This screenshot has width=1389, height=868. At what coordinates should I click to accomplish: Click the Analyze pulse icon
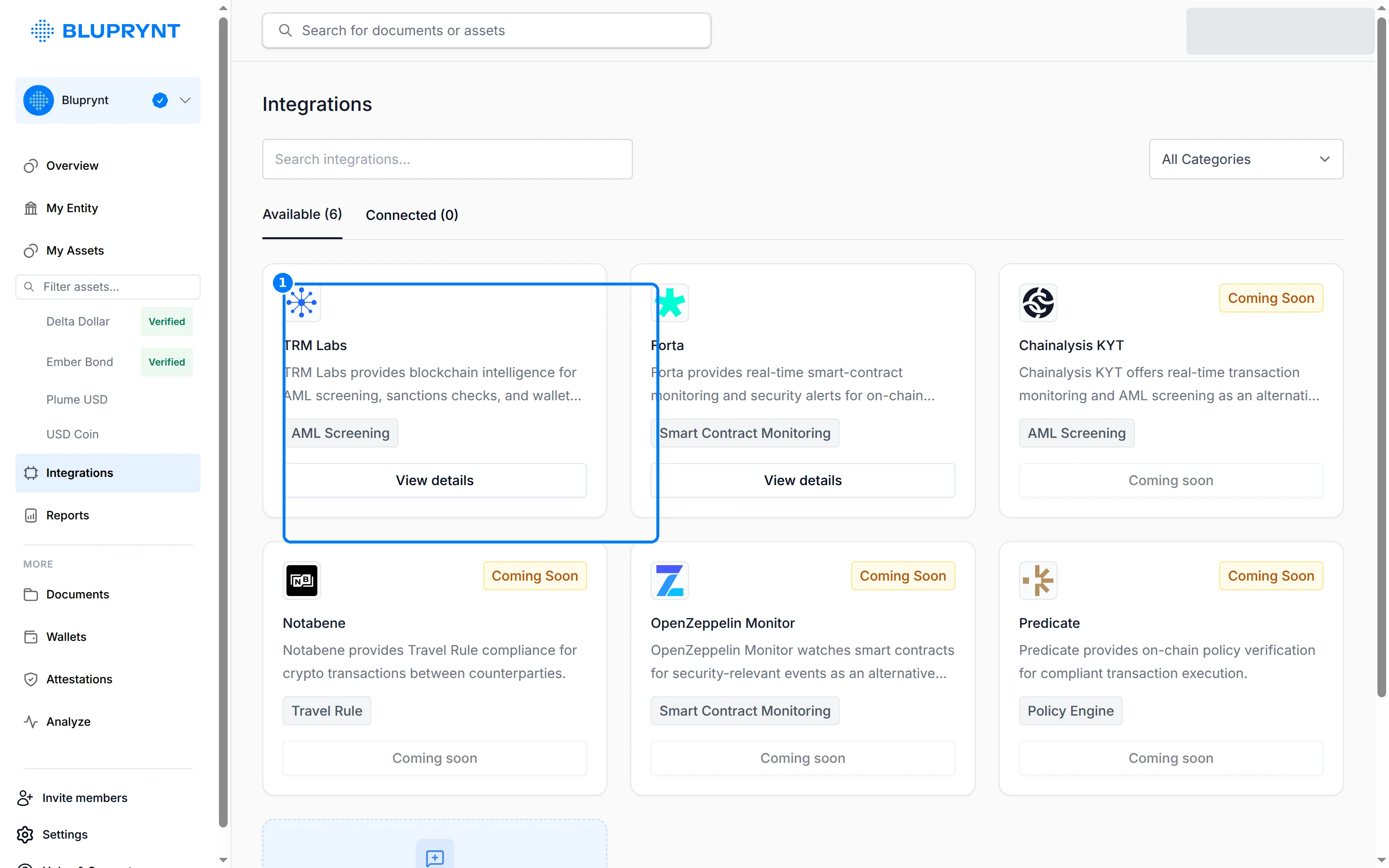click(31, 721)
